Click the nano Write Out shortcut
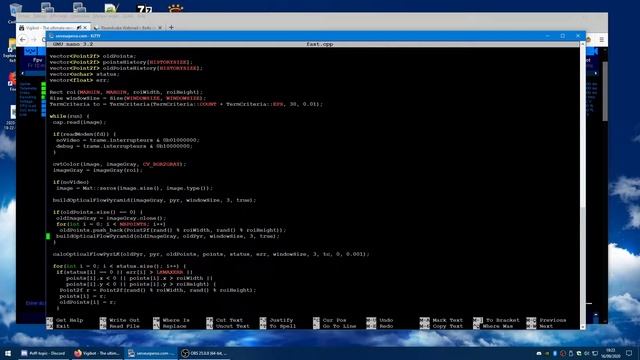 tap(124, 320)
